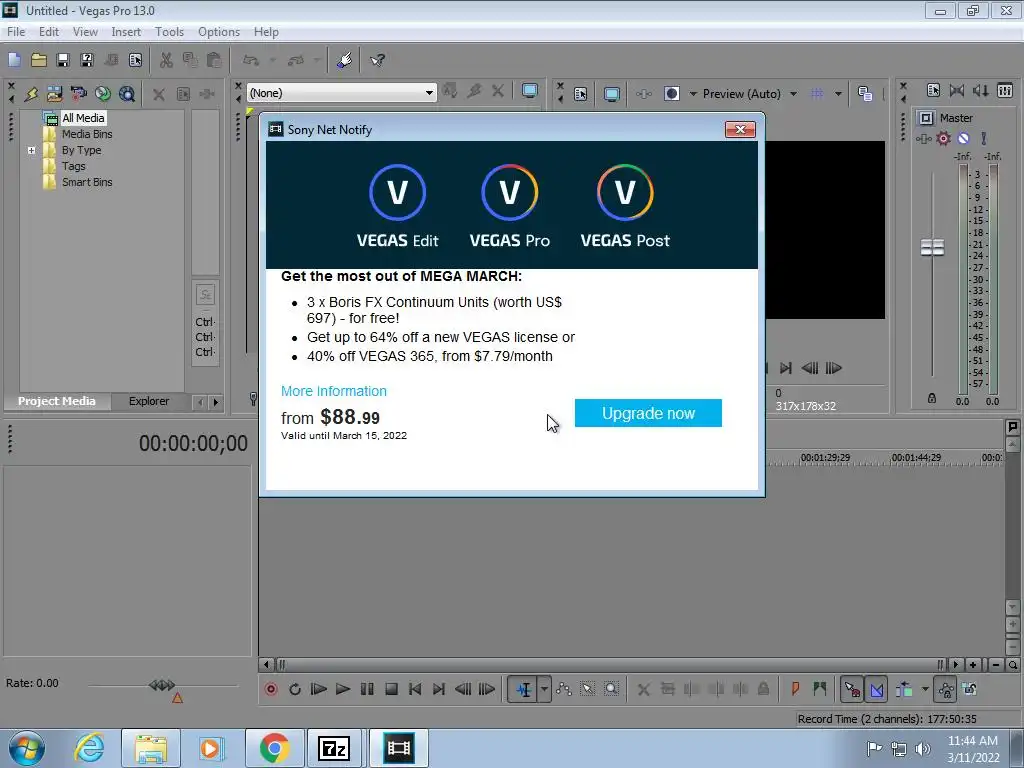
Task: Toggle Mute on Master bus
Action: 963,138
